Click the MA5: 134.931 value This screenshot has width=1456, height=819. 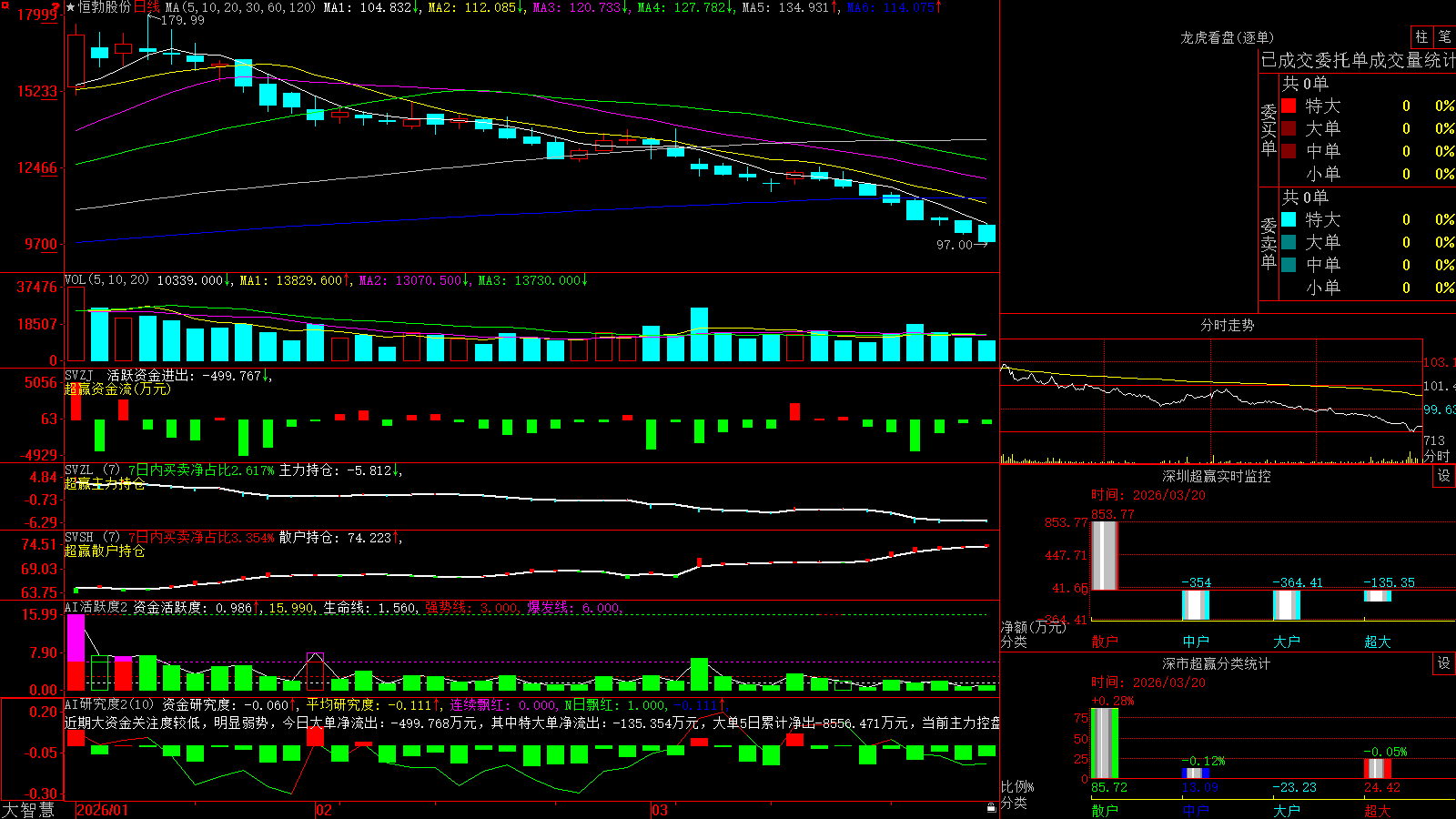tap(790, 7)
